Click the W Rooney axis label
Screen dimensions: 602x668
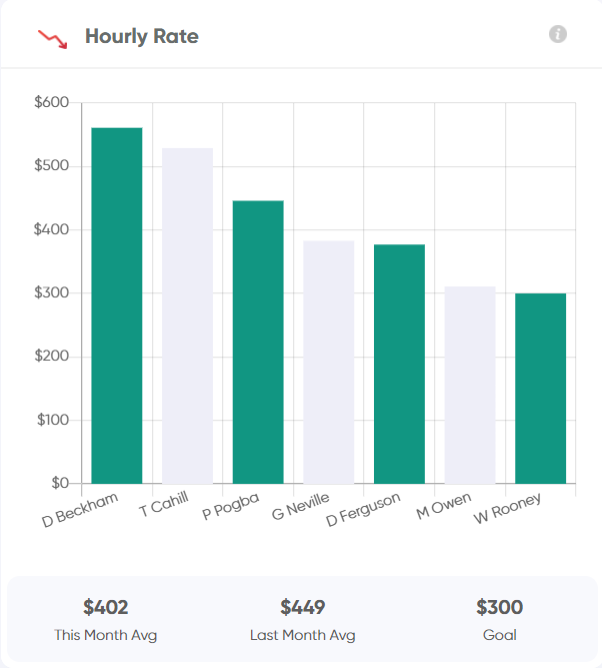tap(507, 508)
